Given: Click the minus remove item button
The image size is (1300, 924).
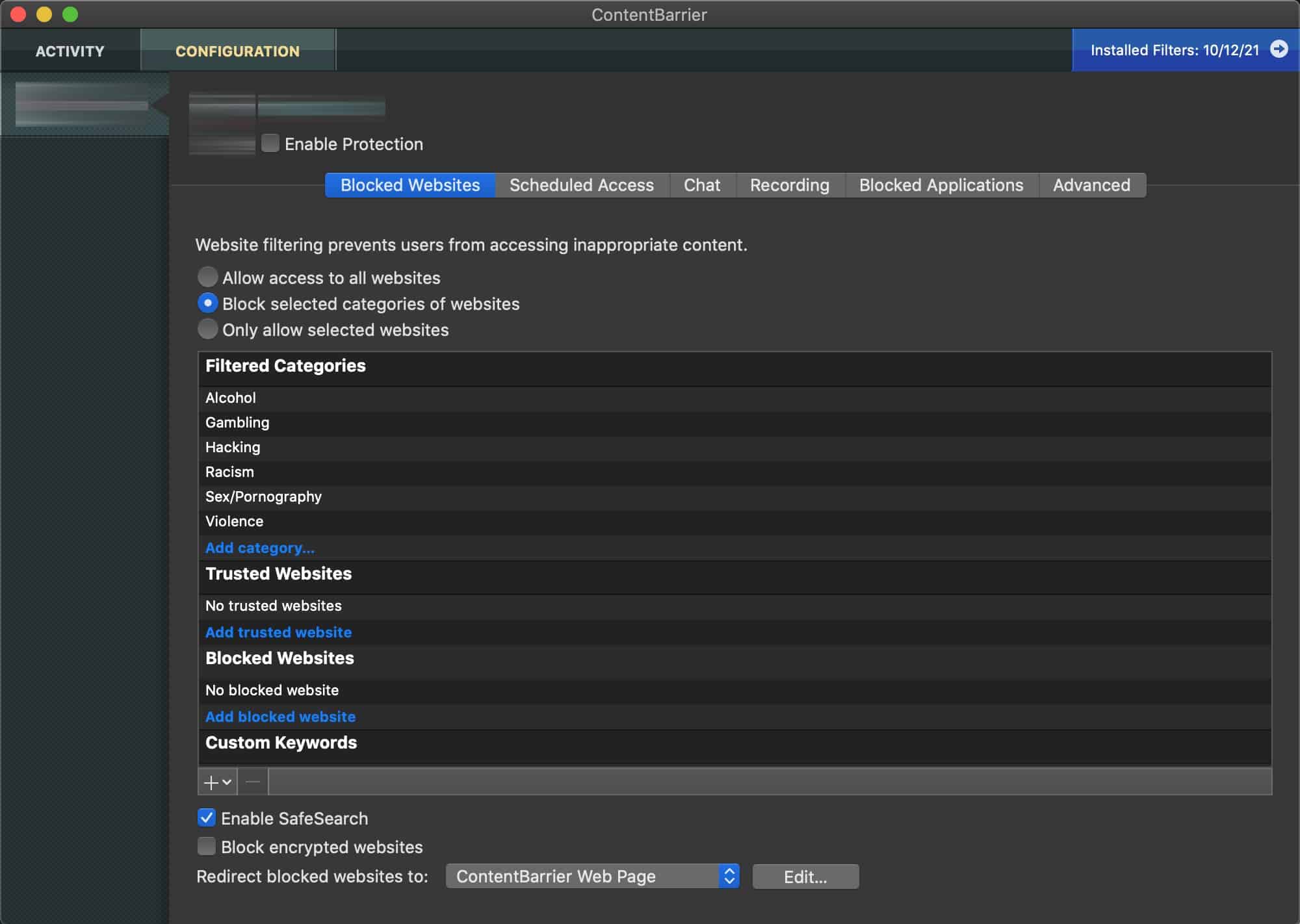Looking at the screenshot, I should (253, 782).
